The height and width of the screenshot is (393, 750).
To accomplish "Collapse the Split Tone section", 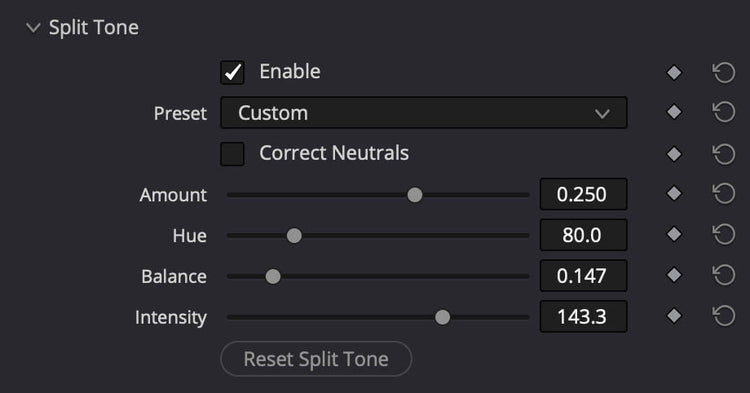I will [33, 28].
